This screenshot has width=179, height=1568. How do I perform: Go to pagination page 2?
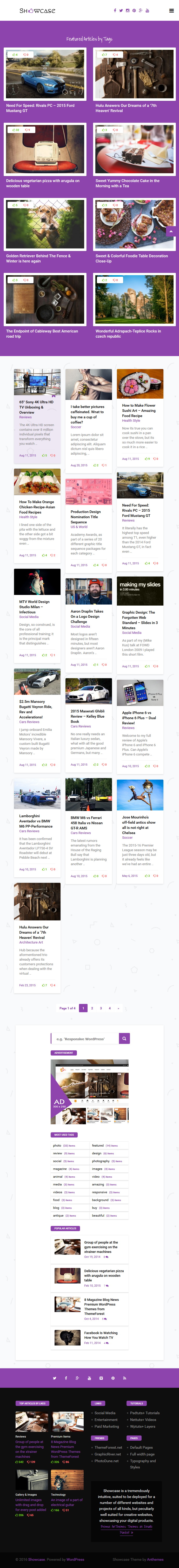tap(92, 1008)
